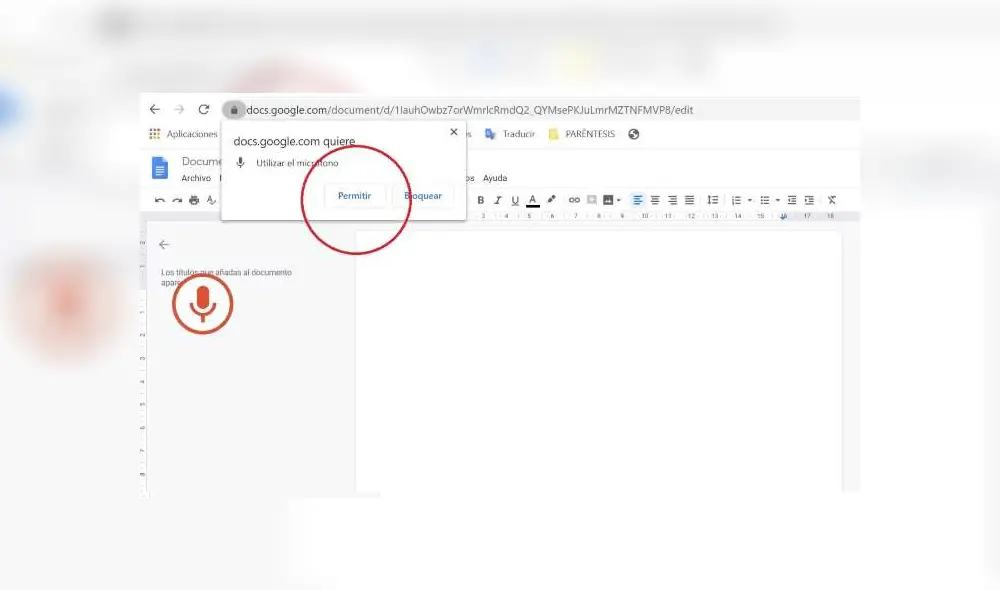The image size is (1000, 590).
Task: Open the Archivo menu
Action: (196, 177)
